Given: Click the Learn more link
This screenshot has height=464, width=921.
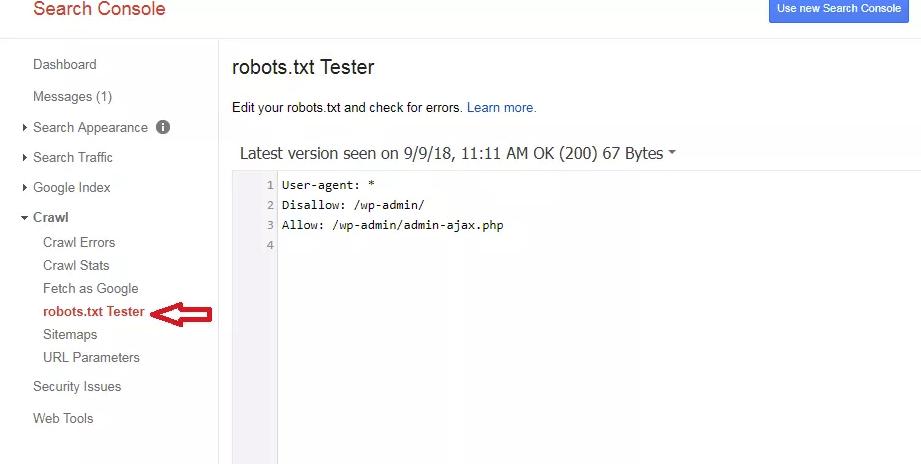Looking at the screenshot, I should (501, 108).
